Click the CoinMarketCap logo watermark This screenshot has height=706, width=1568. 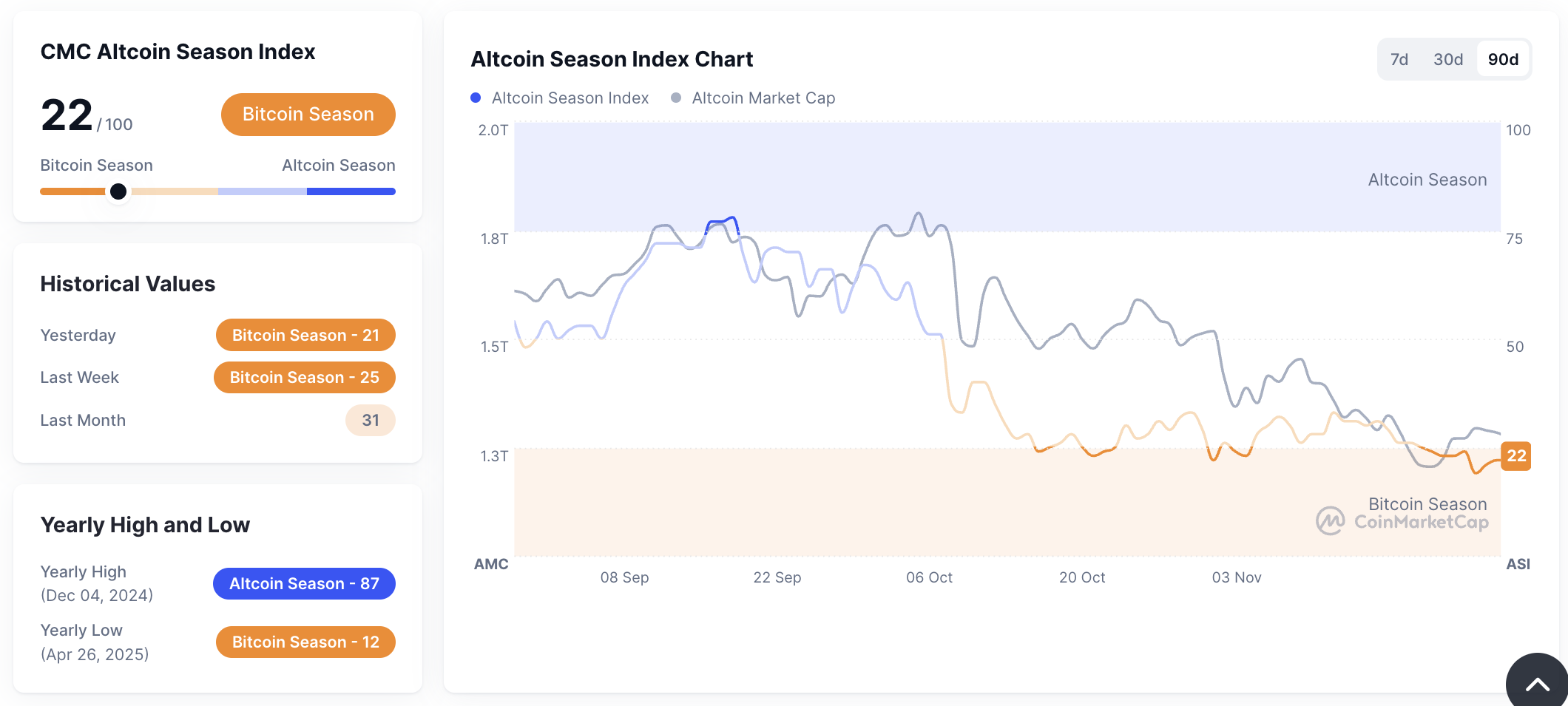[1402, 521]
